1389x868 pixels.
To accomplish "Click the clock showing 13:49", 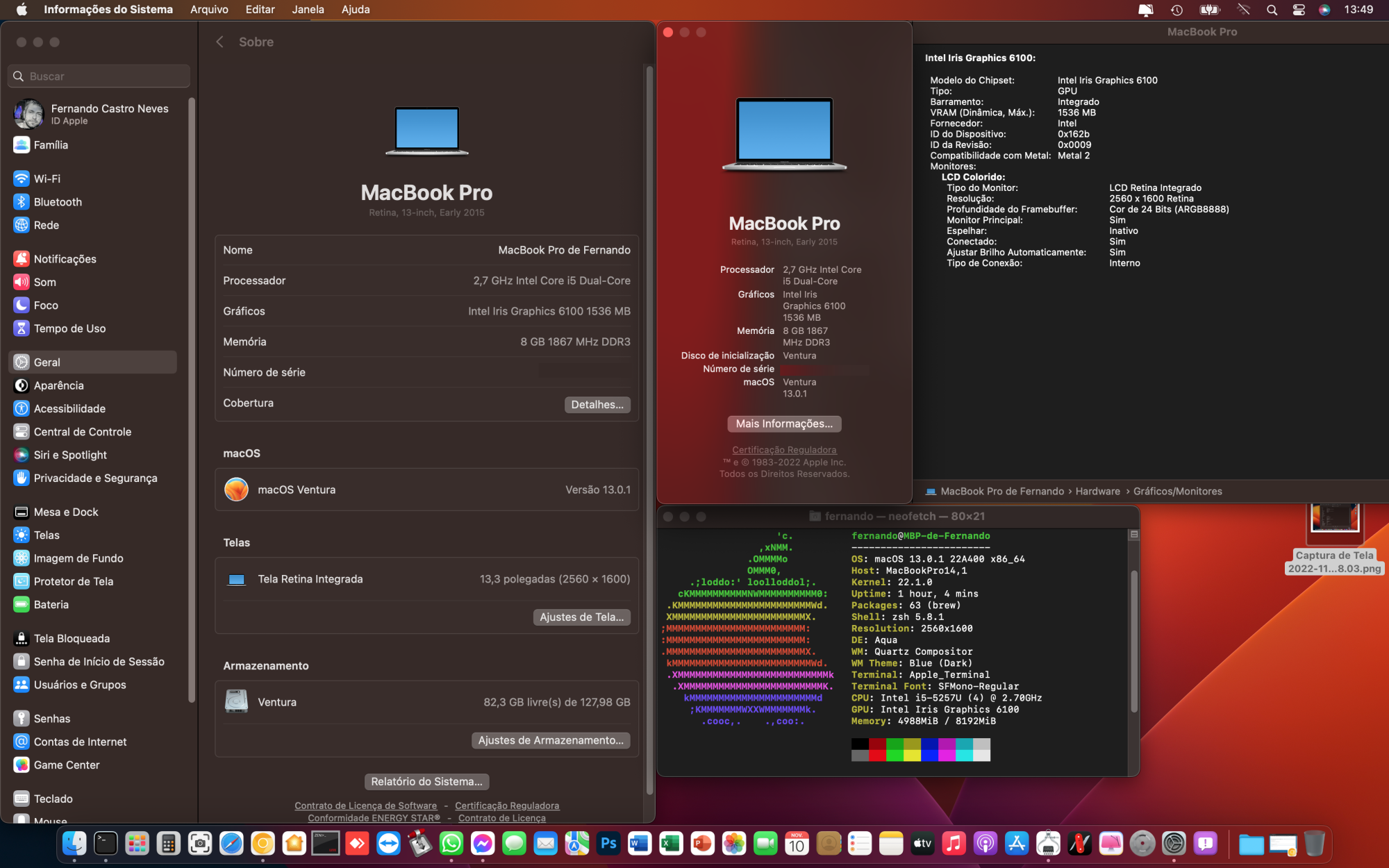I will pyautogui.click(x=1358, y=10).
